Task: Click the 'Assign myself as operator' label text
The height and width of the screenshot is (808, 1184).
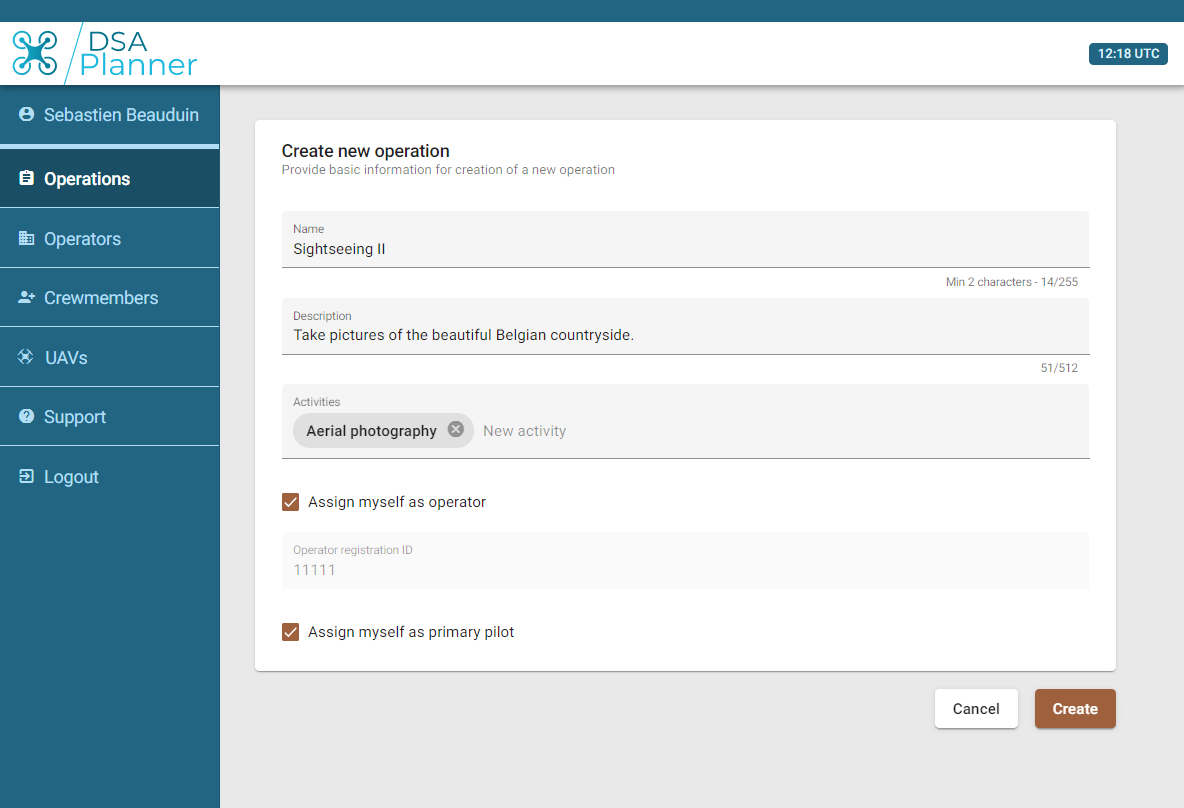Action: click(396, 502)
